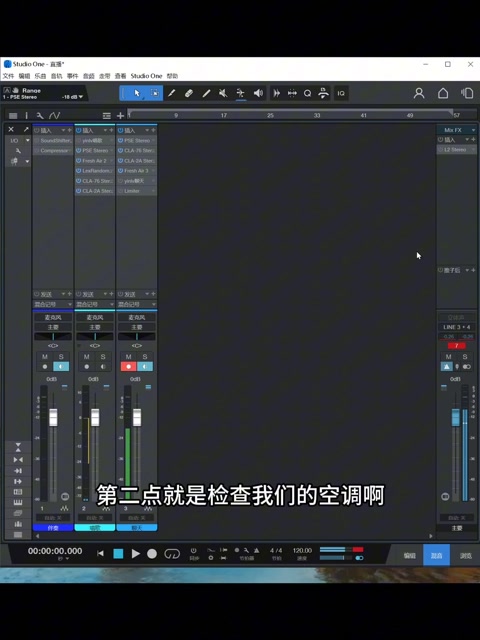Add a track with the plus button

point(120,116)
